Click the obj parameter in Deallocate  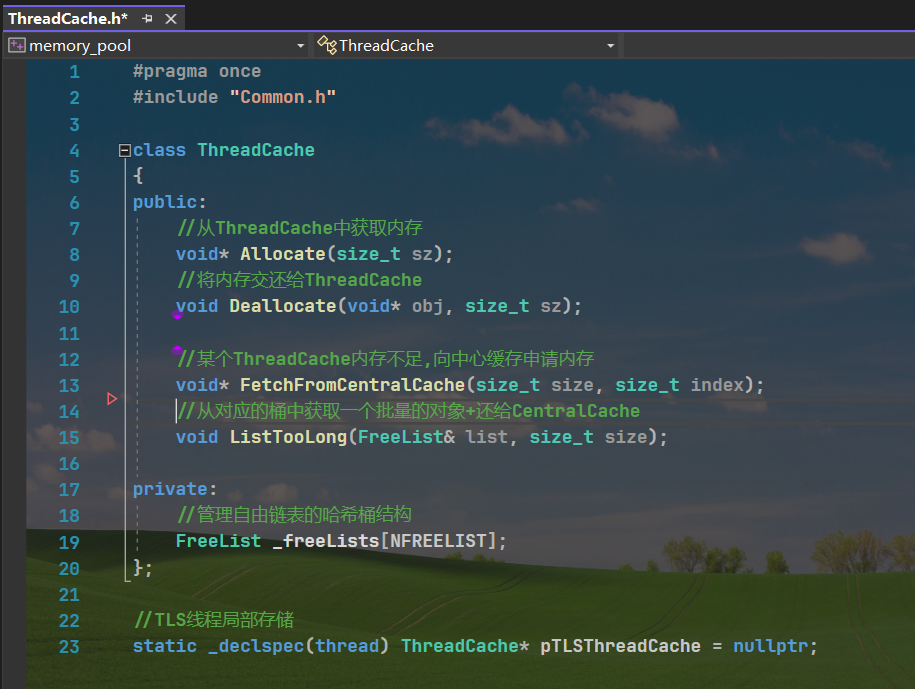(427, 306)
